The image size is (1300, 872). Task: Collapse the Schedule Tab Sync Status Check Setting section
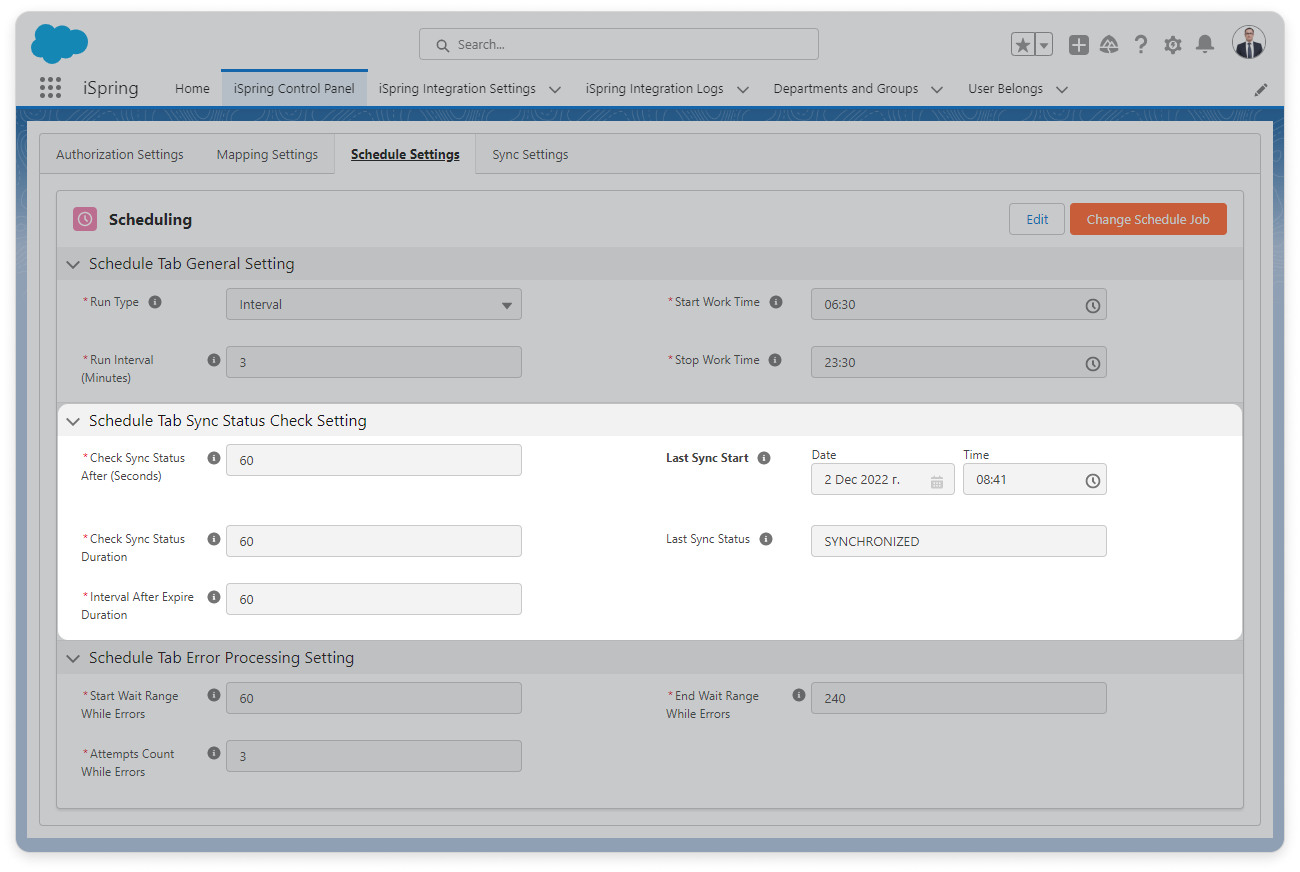72,421
